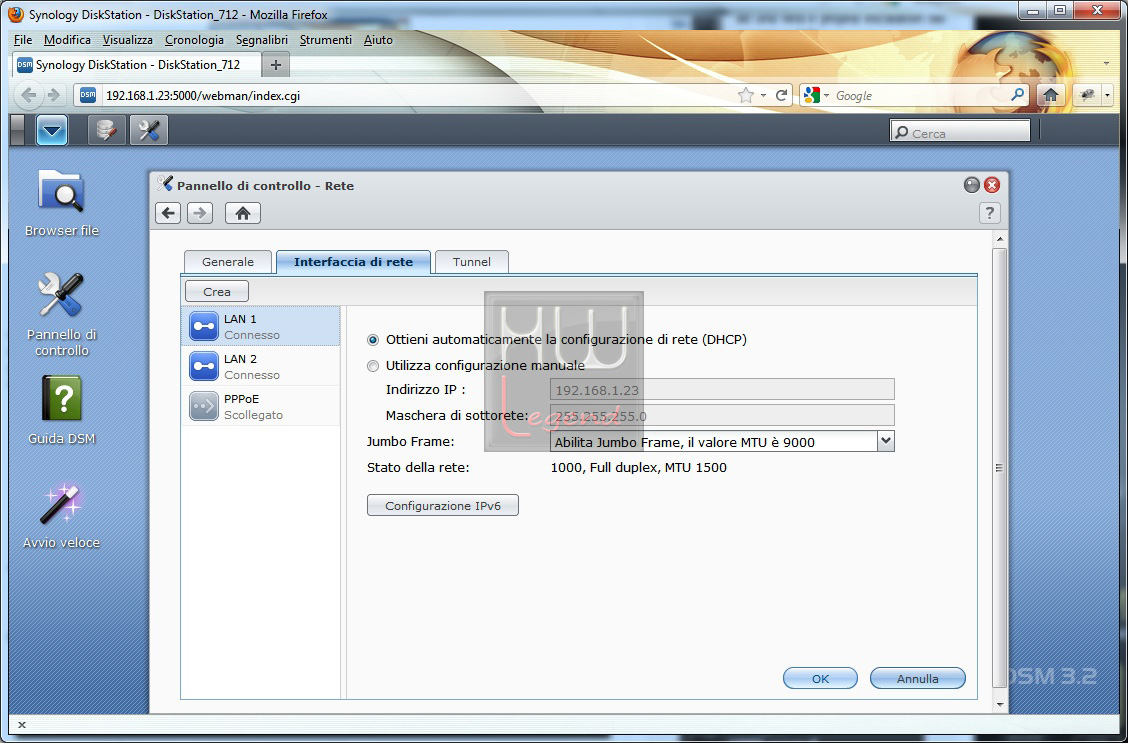Select Utilizza configurazione manuale option
Screen dimensions: 1128x743
(373, 366)
